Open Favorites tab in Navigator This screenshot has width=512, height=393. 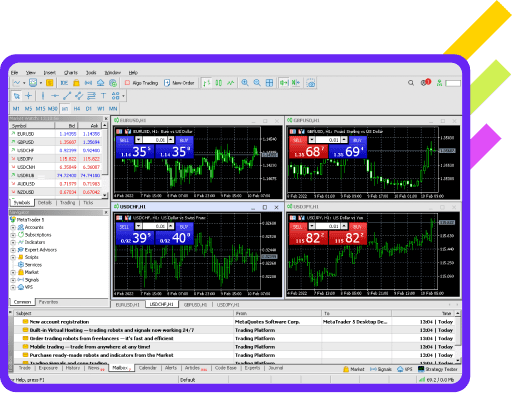48,302
